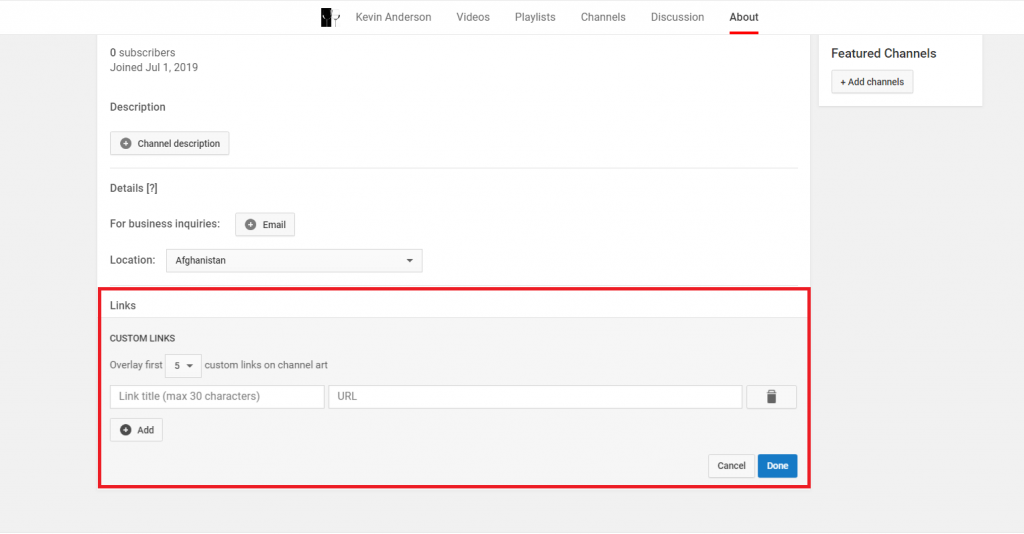Go to the Discussion tab
The image size is (1024, 534).
click(677, 18)
